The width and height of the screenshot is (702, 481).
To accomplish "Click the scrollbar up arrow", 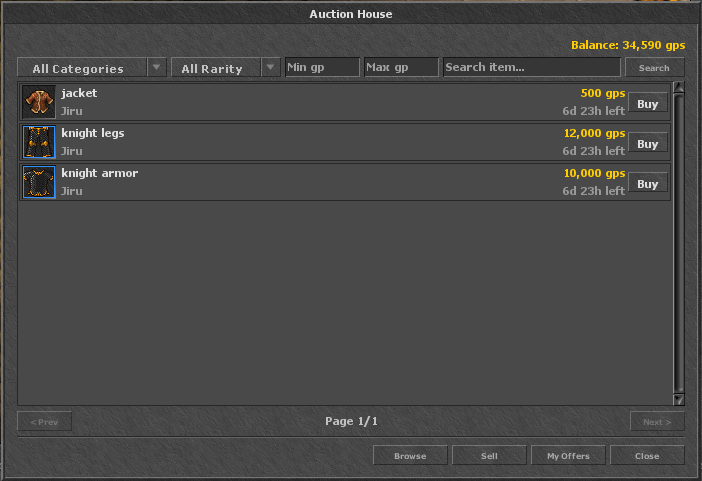I will (x=679, y=87).
